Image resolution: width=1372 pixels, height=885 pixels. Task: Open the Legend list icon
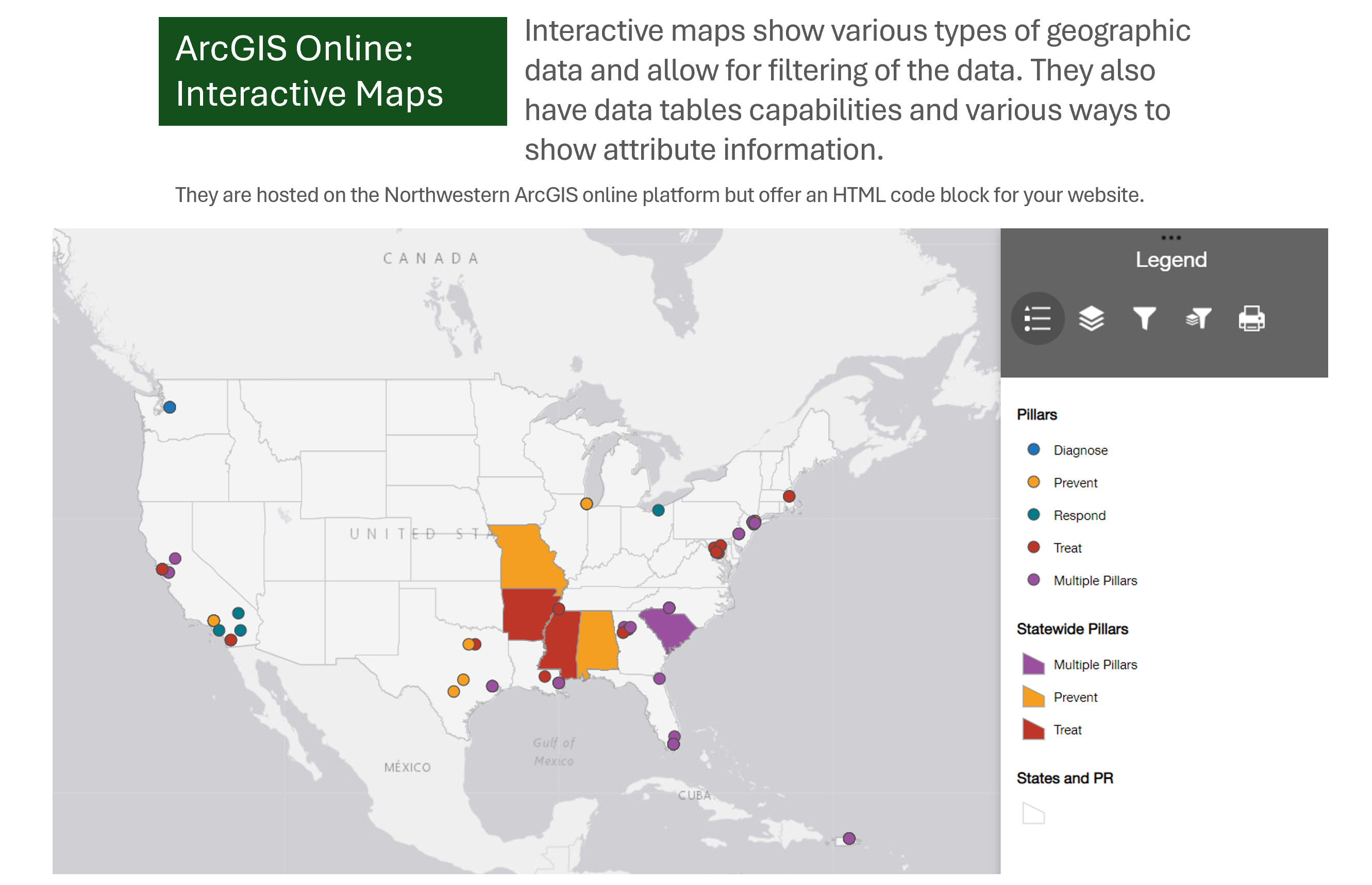point(1037,319)
